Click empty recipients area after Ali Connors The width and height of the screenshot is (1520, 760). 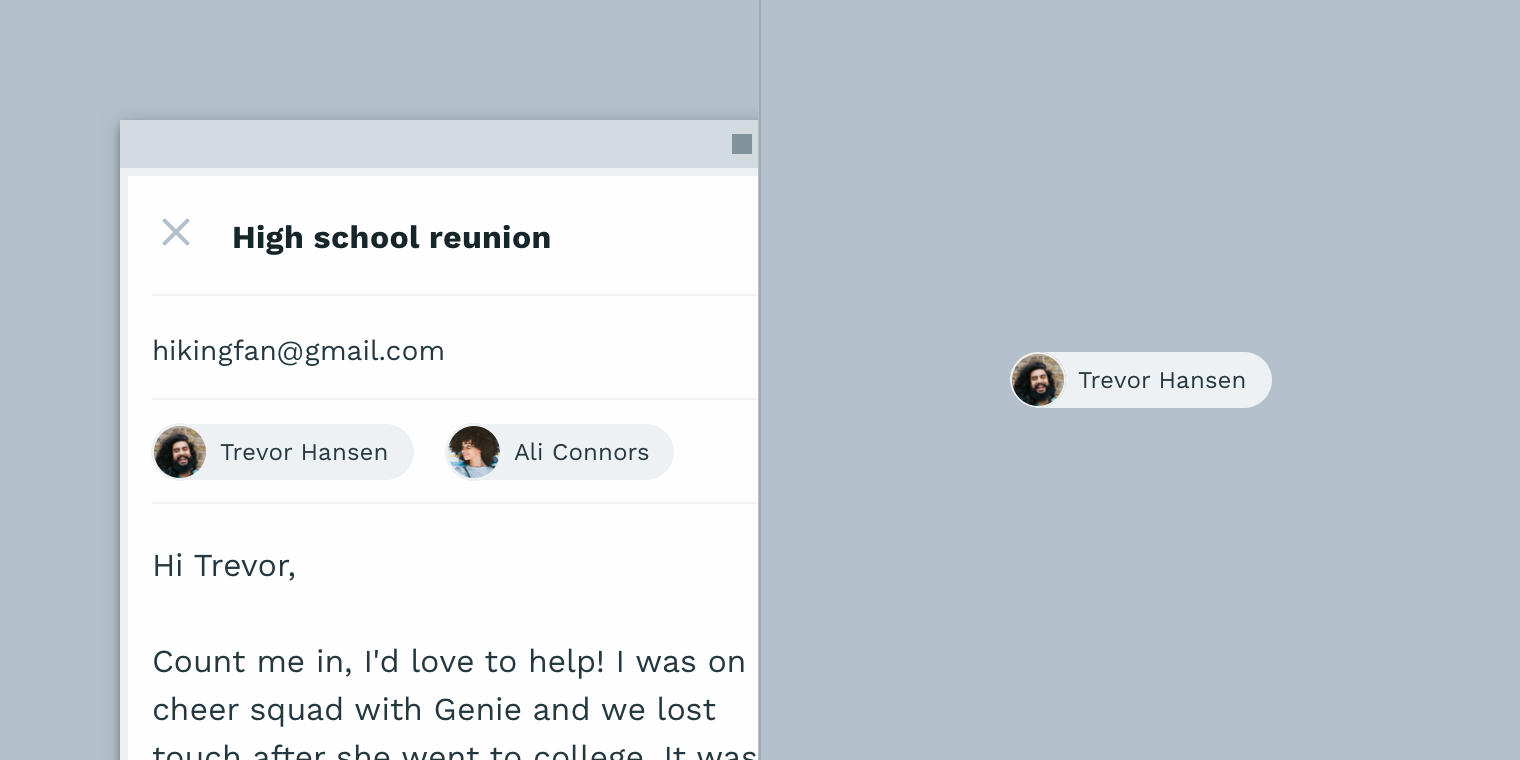714,452
